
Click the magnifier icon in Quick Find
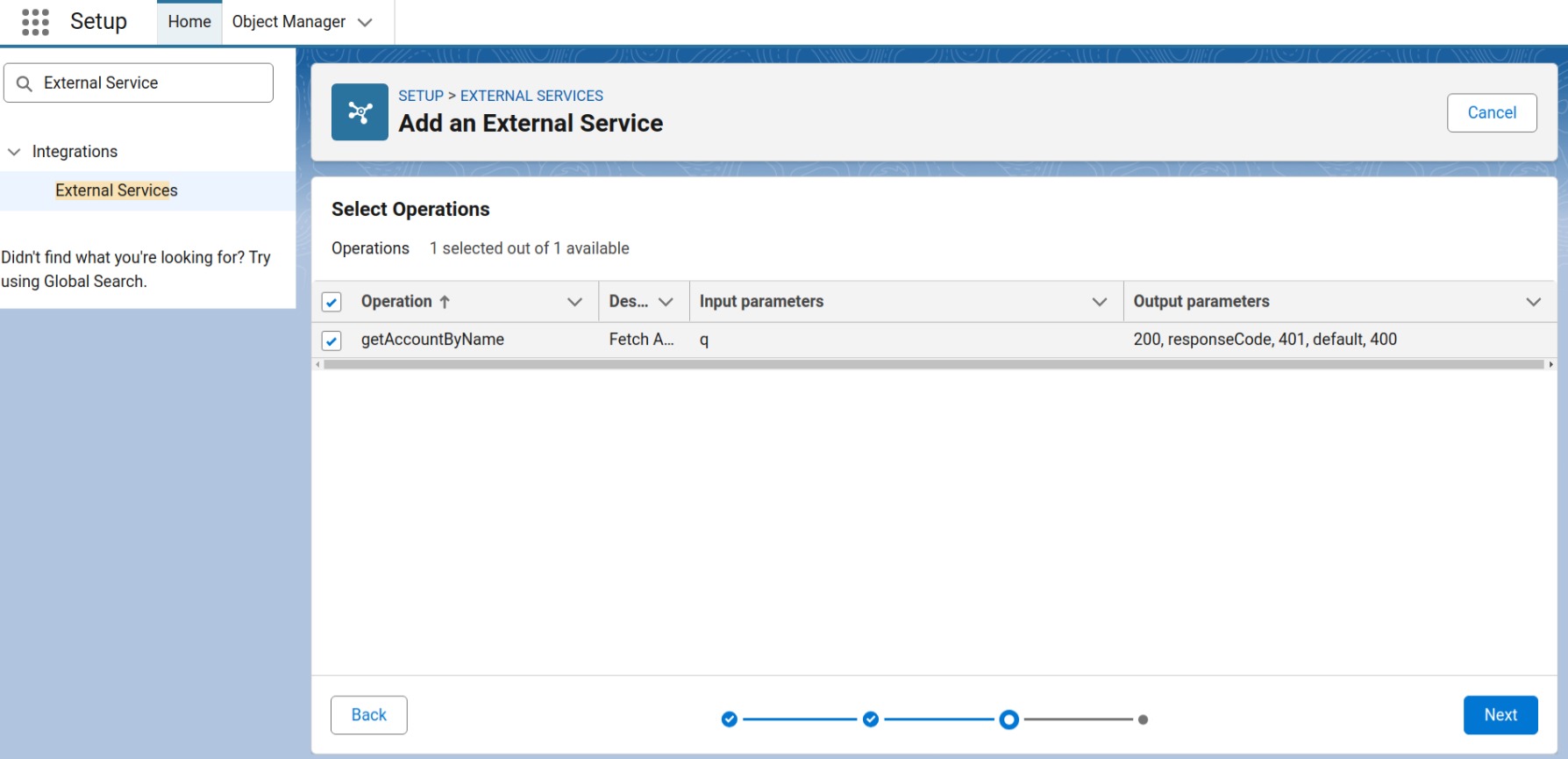(24, 82)
